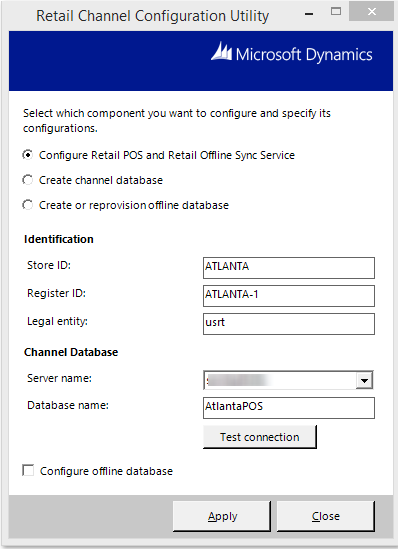Click the Register ID field ATLANTA-1
Viewport: 398px width, 549px height.
289,296
